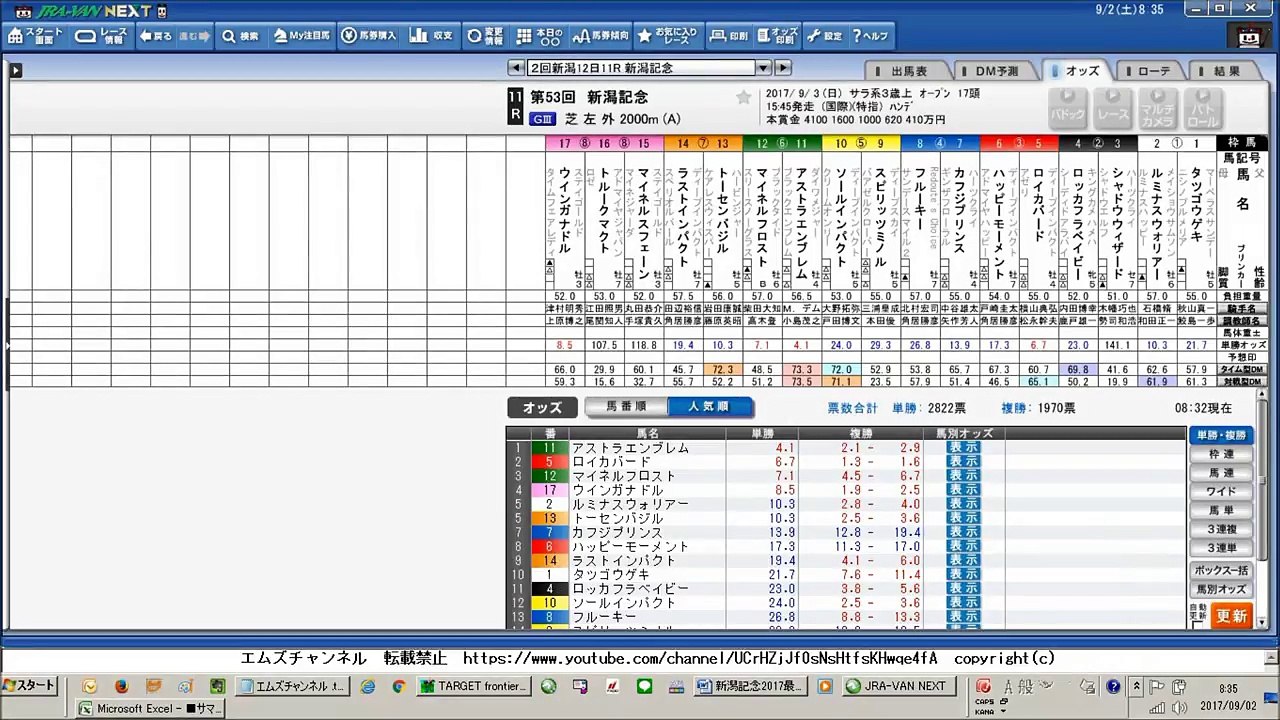Click the taskbar clock showing 8:35
The image size is (1280, 720).
point(1228,688)
